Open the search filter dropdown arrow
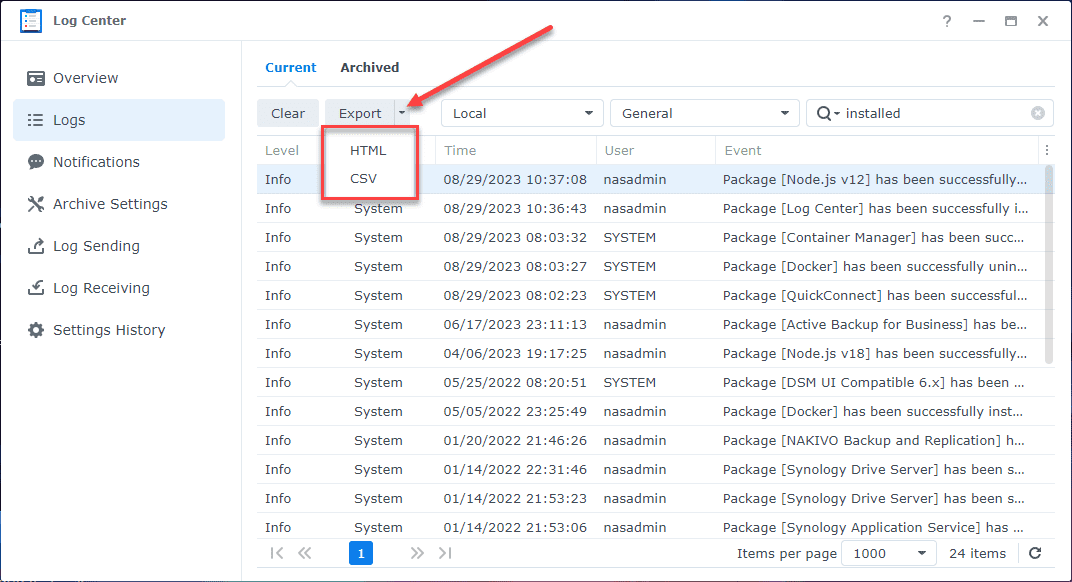Image resolution: width=1072 pixels, height=582 pixels. click(x=836, y=112)
